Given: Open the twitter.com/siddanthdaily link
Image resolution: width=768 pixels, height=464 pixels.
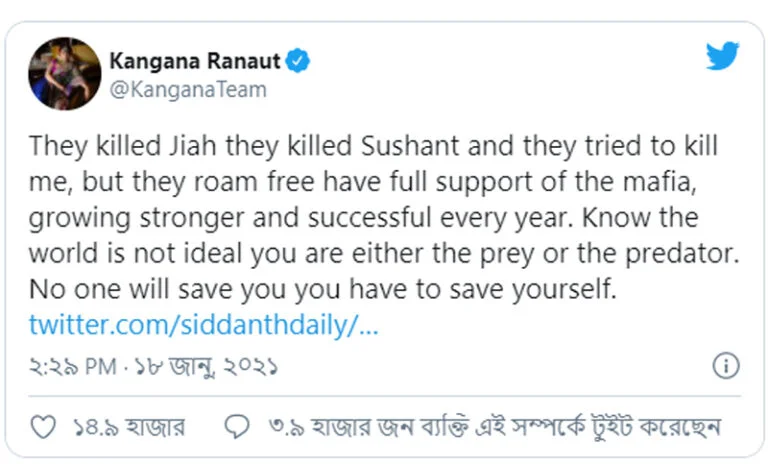Looking at the screenshot, I should 203,326.
